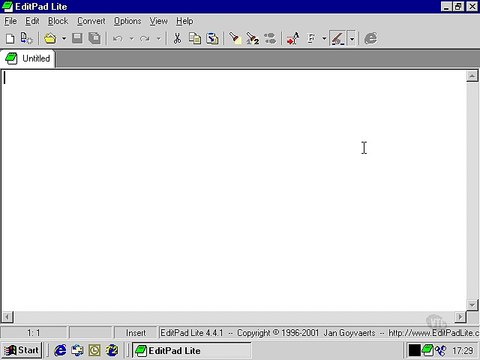Click the EditPad Lite title bar icon
Viewport: 480px width, 360px height.
(7, 6)
